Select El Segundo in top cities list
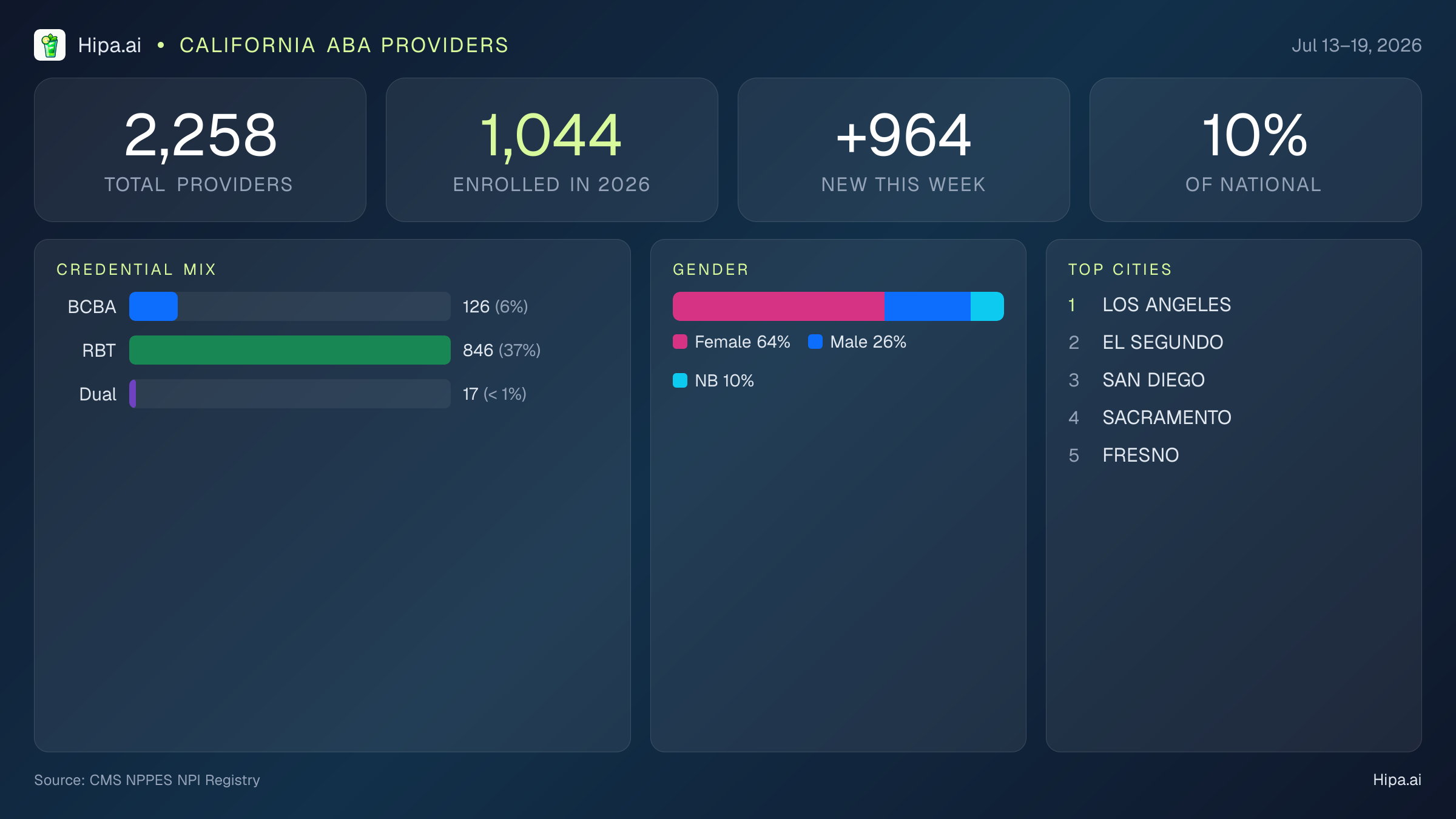This screenshot has height=819, width=1456. 1163,342
